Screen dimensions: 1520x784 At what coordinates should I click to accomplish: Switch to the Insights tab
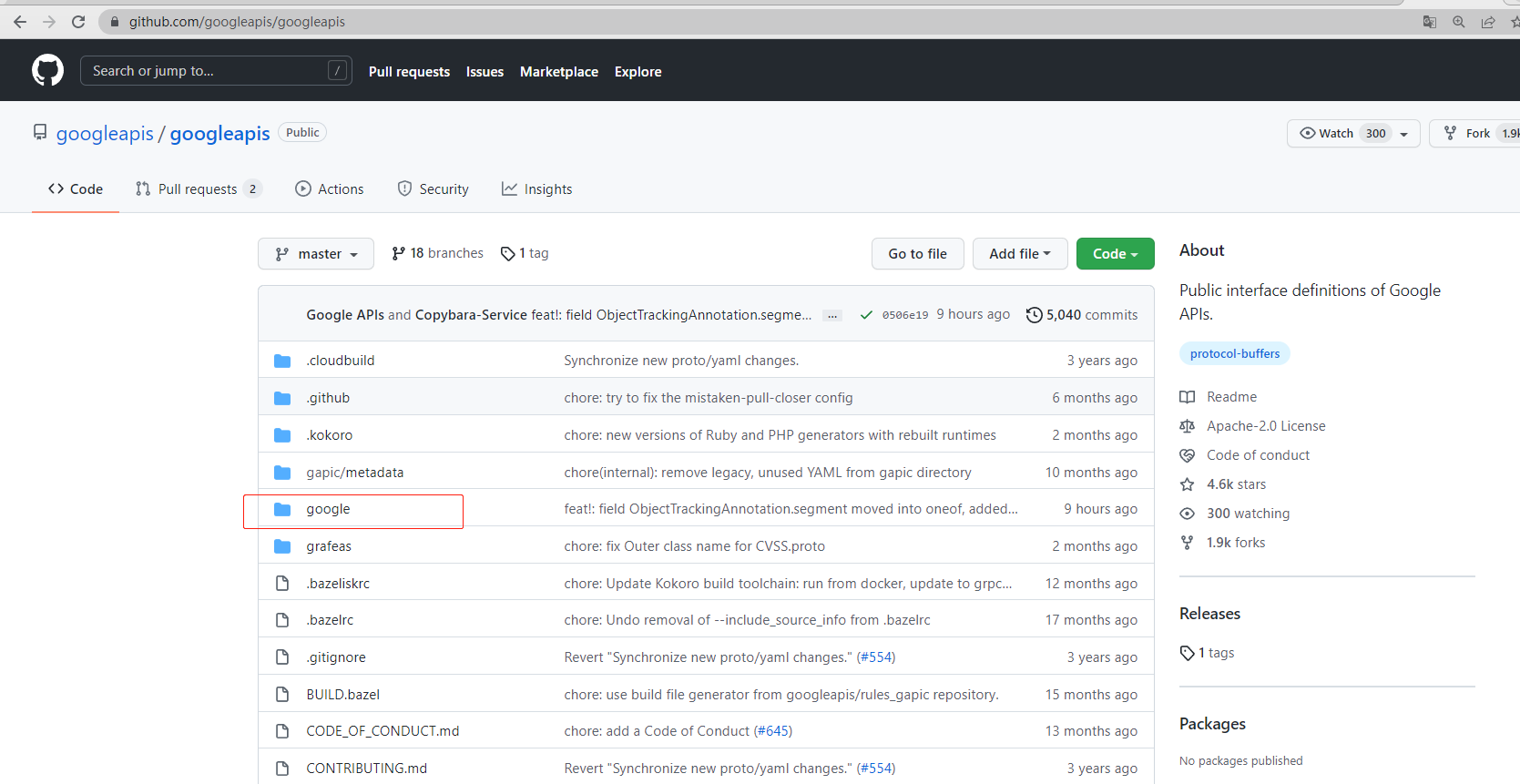(x=537, y=189)
